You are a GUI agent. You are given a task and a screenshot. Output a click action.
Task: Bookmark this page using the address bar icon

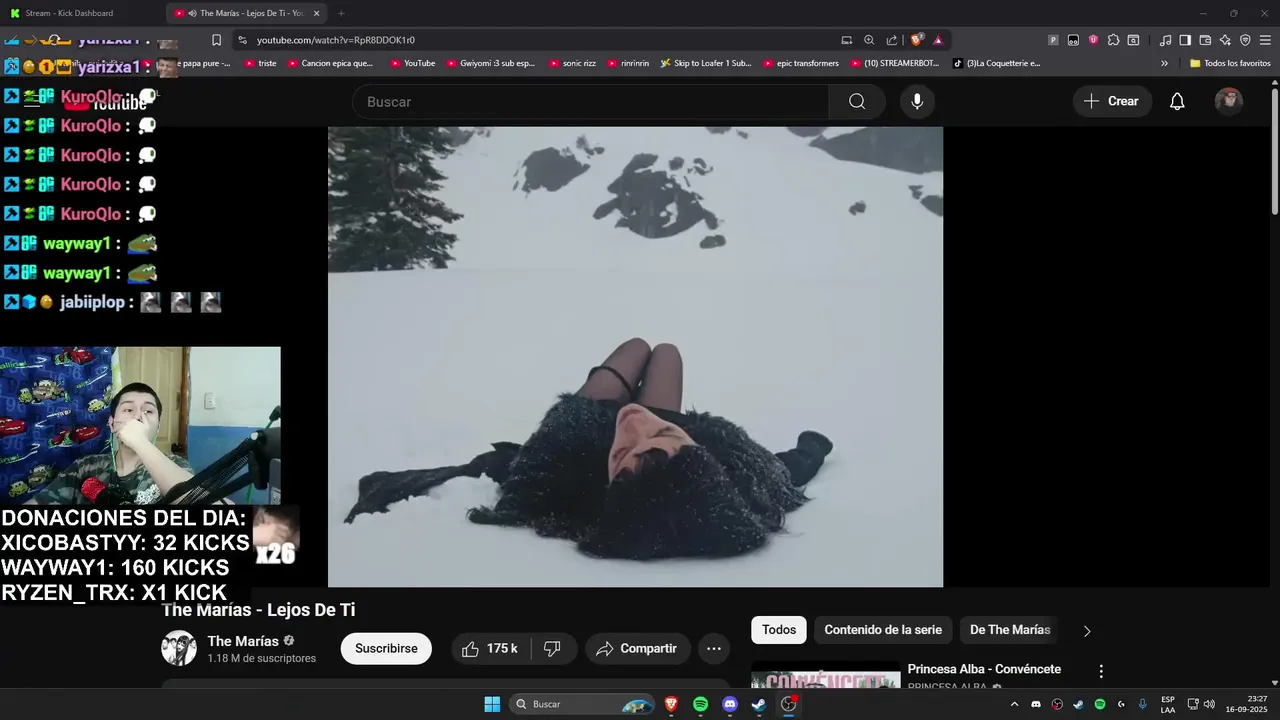(216, 40)
